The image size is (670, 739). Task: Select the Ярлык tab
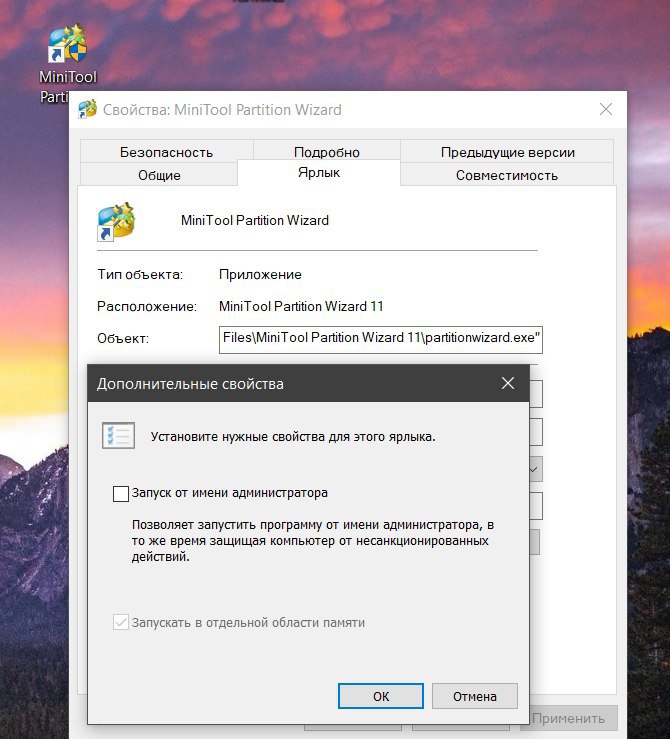[x=319, y=172]
